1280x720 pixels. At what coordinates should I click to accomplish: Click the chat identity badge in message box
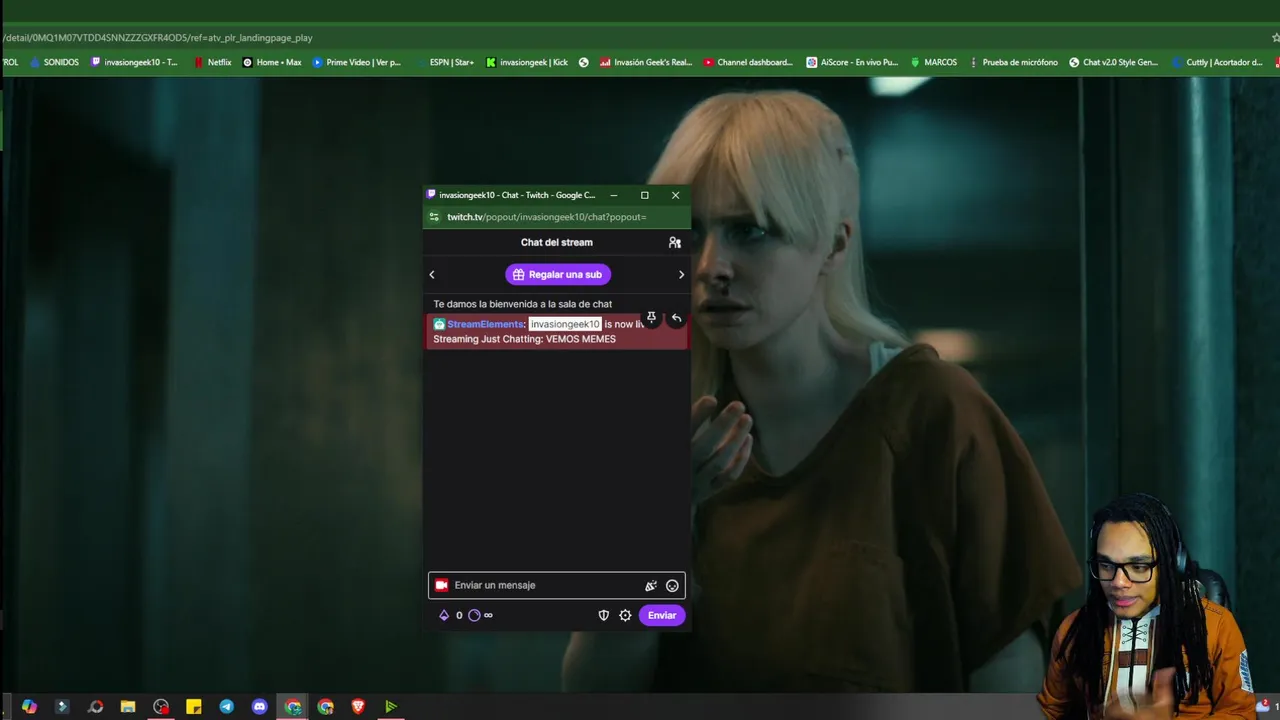point(441,585)
